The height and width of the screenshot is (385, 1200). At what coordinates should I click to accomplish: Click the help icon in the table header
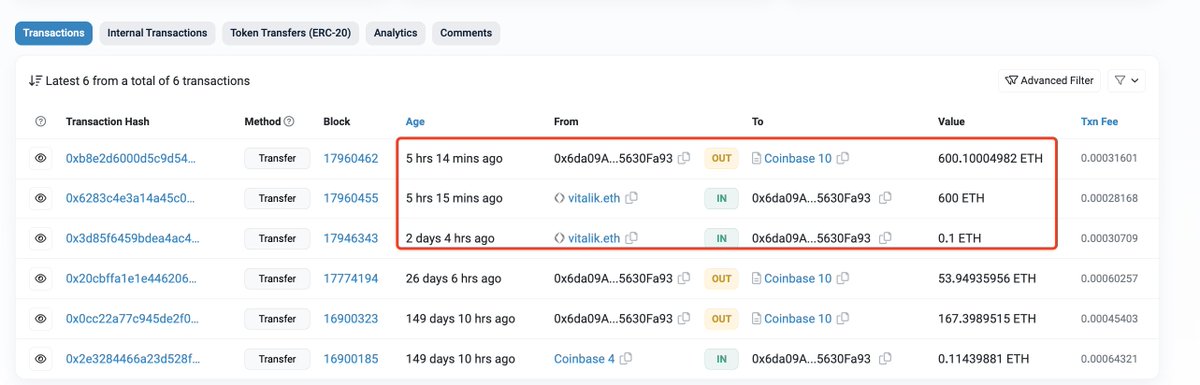pyautogui.click(x=41, y=121)
